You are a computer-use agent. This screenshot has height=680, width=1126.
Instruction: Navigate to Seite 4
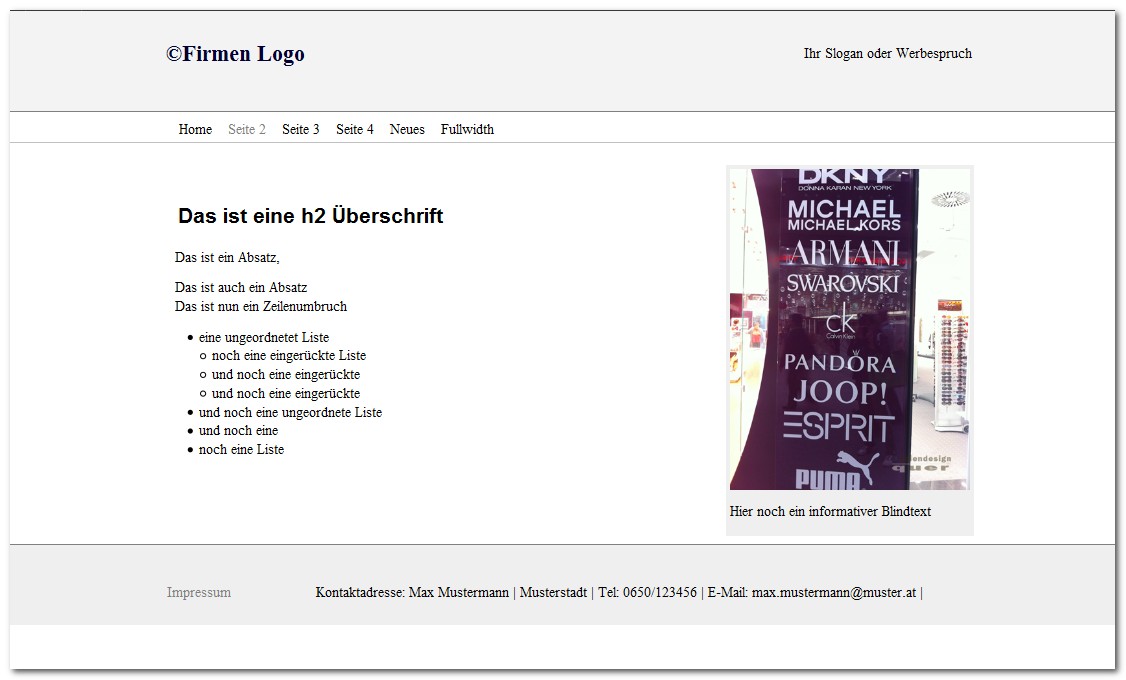pyautogui.click(x=355, y=129)
